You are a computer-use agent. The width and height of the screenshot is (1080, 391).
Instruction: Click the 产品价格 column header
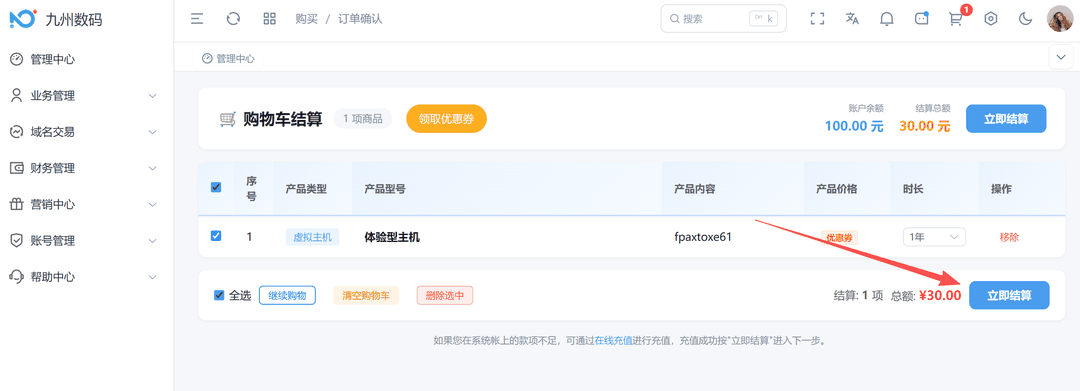pyautogui.click(x=836, y=189)
